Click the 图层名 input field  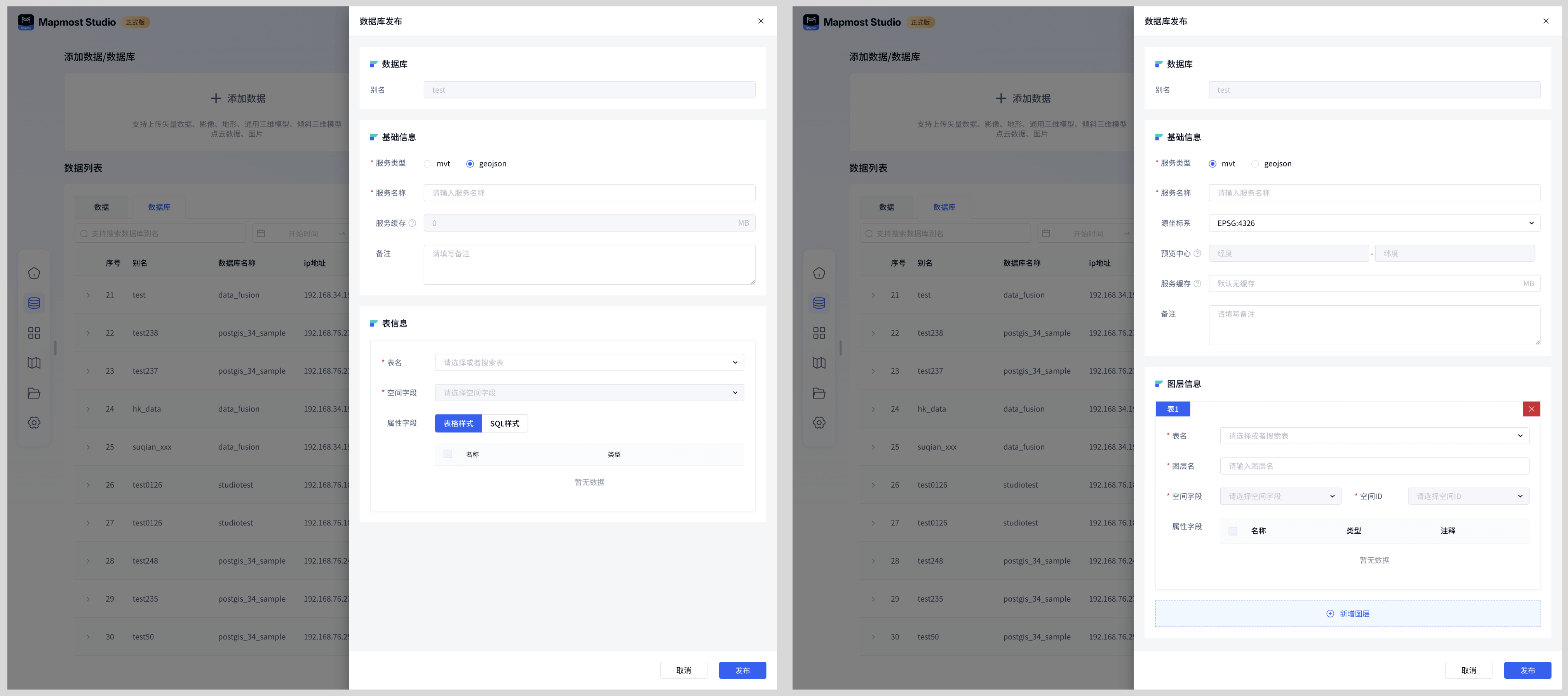point(1374,466)
